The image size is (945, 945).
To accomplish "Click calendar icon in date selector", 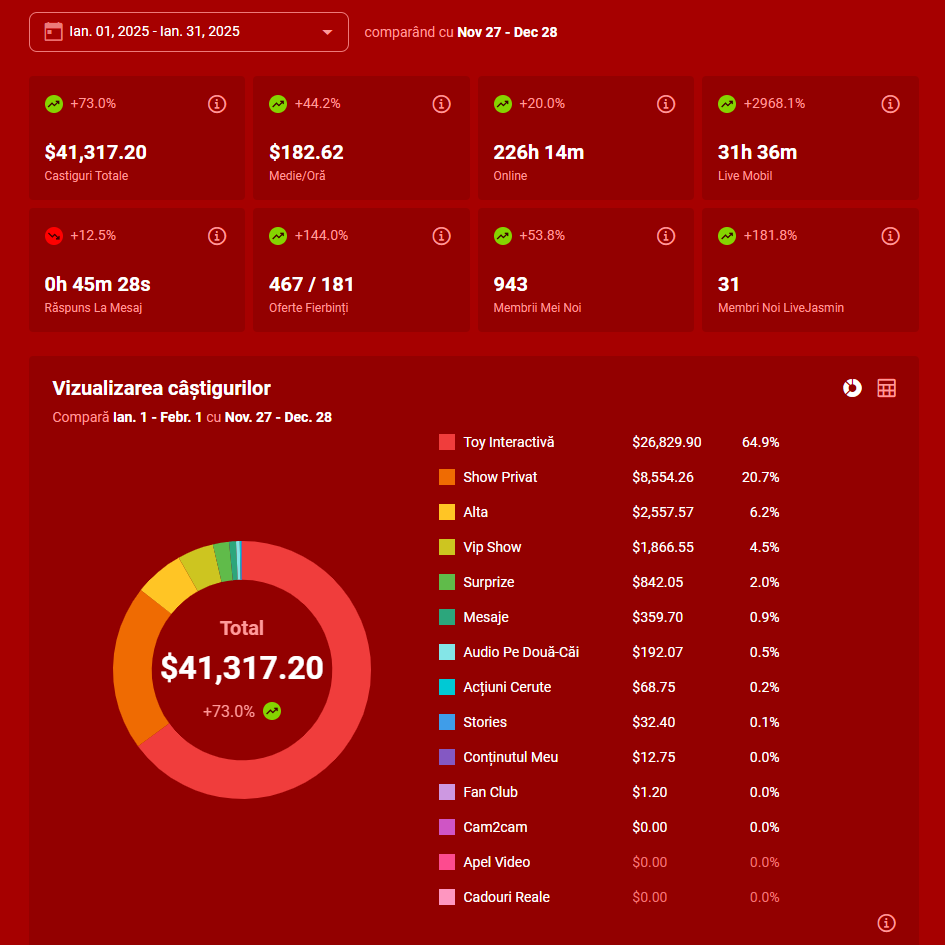I will 54,32.
